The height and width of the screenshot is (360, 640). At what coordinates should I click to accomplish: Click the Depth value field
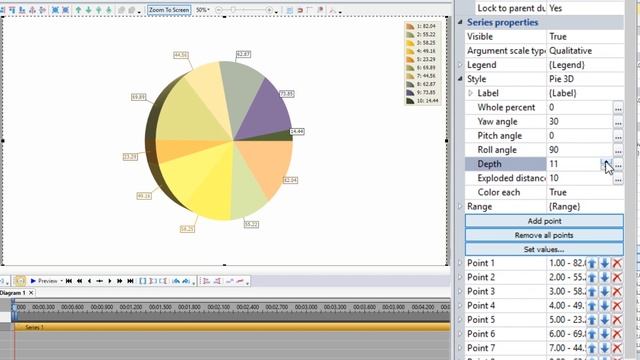pyautogui.click(x=573, y=164)
